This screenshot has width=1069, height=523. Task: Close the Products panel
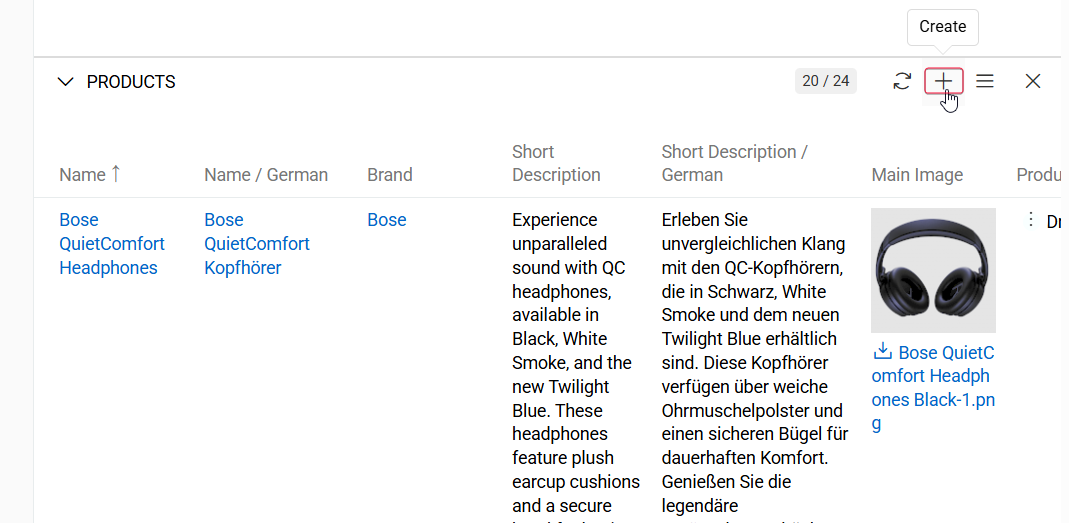(1033, 82)
